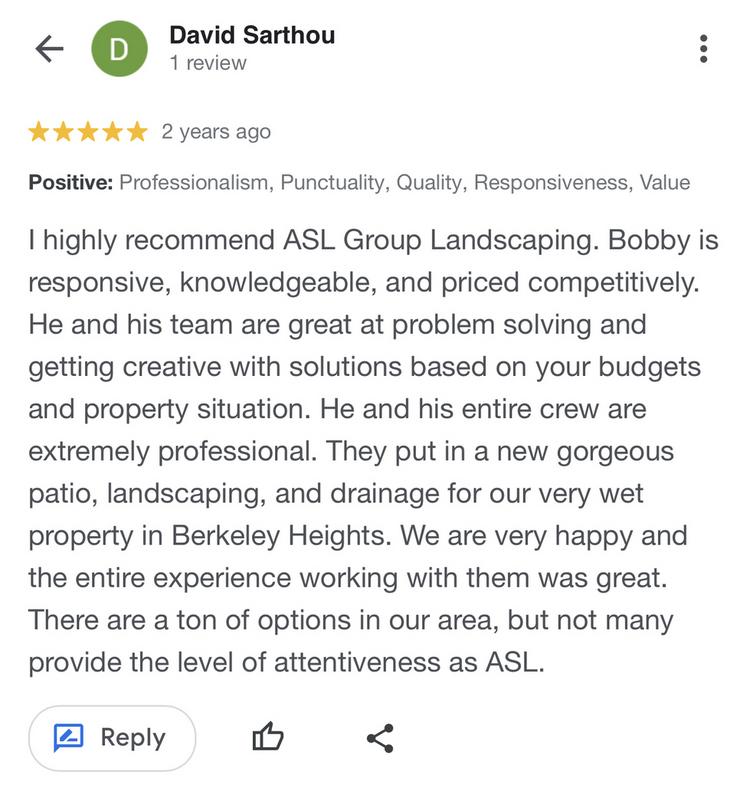Click the 'Value' attribute text

tap(665, 182)
